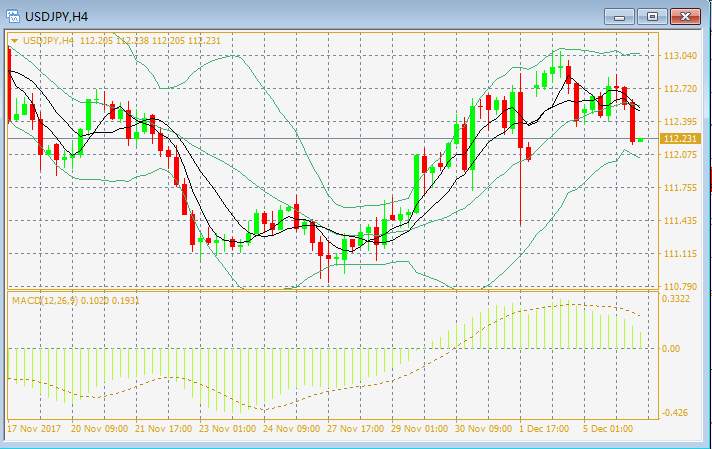Click the 21 Nov 17:00 time label
The image size is (712, 449).
pyautogui.click(x=163, y=429)
